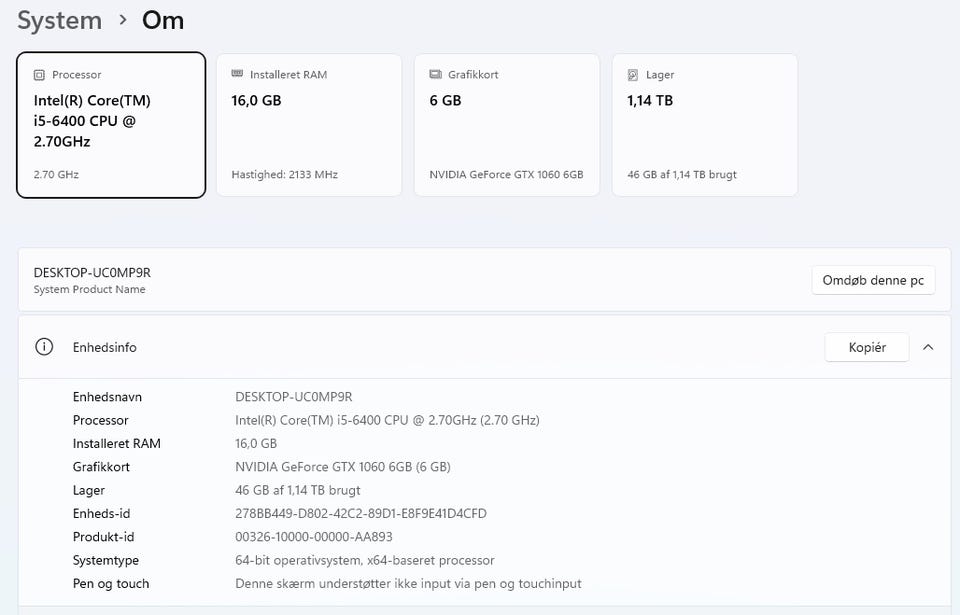The image size is (960, 615).
Task: Click the Lager disk icon
Action: [633, 75]
